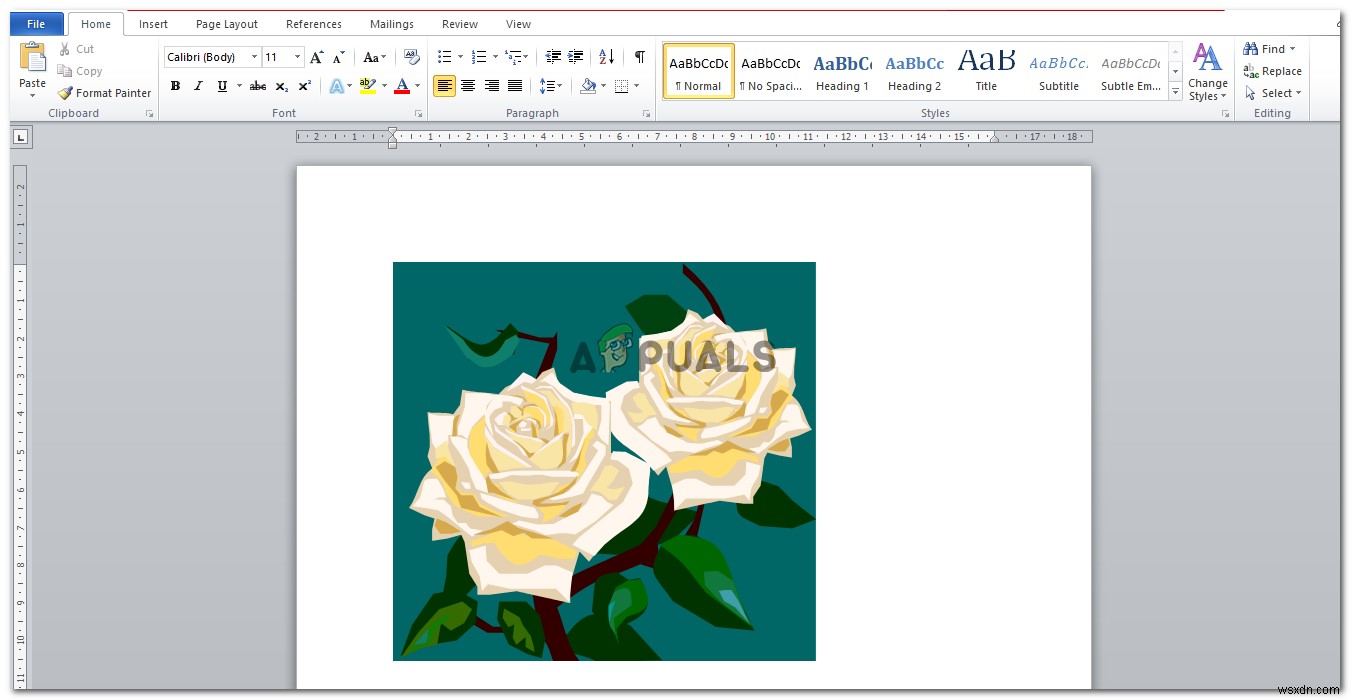Grow font size with the large A

click(317, 57)
